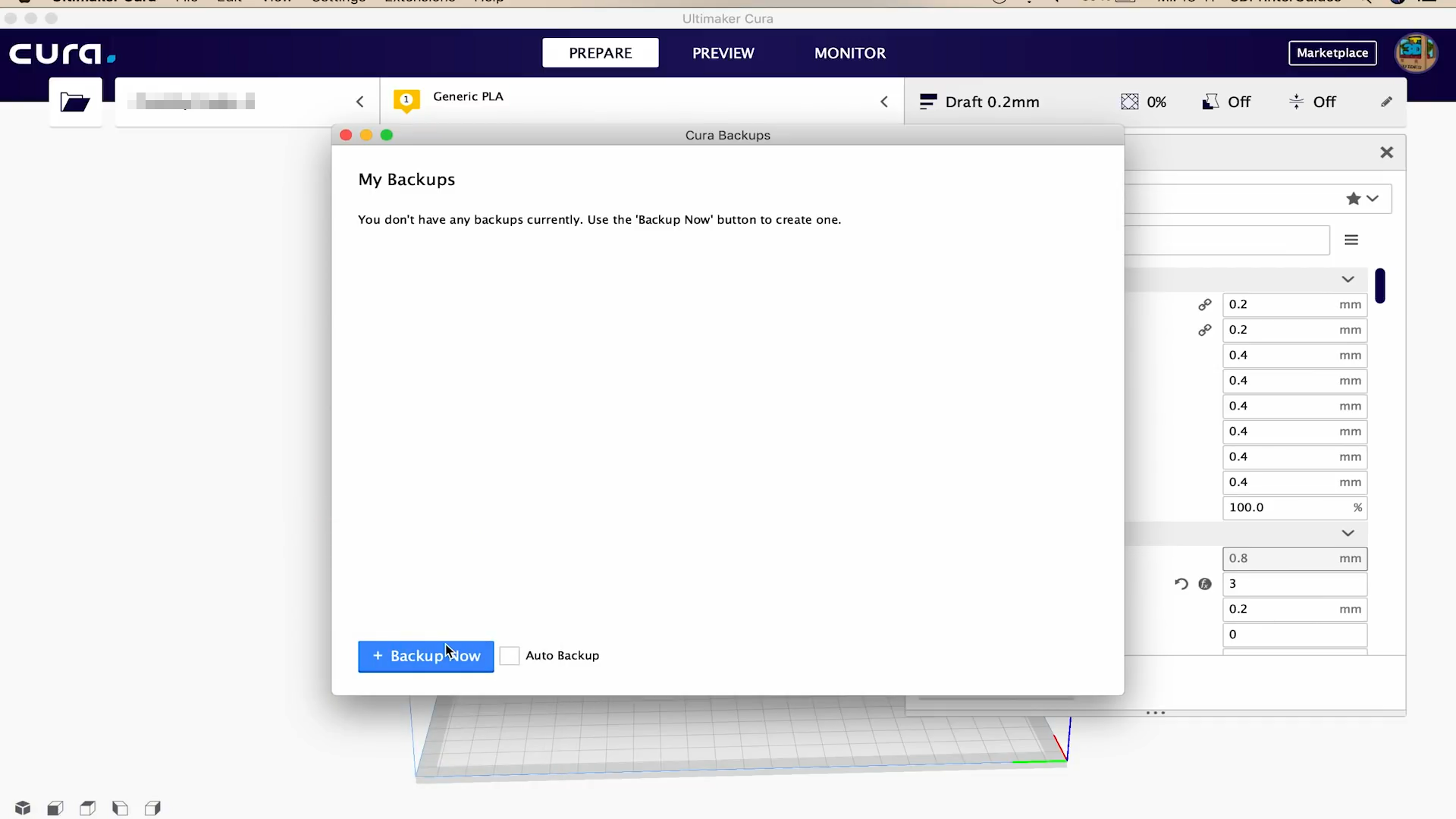The height and width of the screenshot is (819, 1456).
Task: Click the input field with value 0
Action: coord(1294,635)
